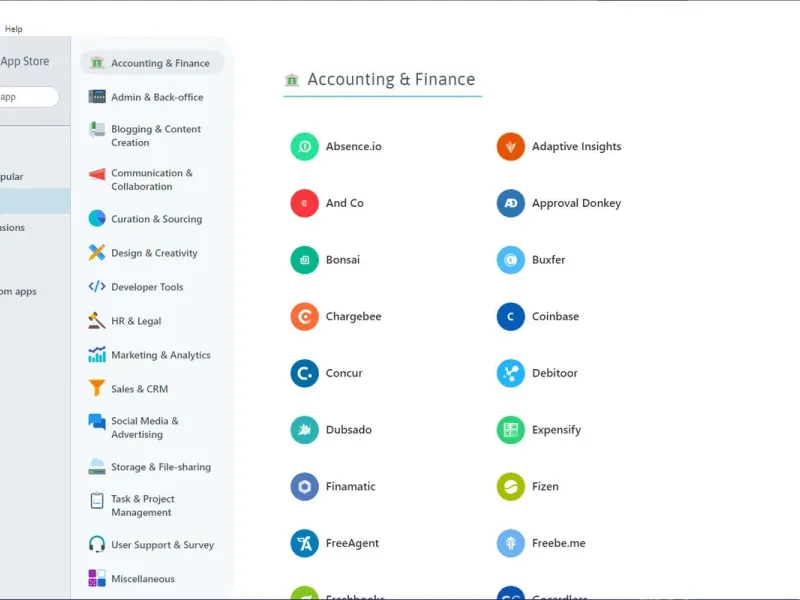Click the FreeAgent app icon
This screenshot has width=800, height=600.
tap(305, 543)
